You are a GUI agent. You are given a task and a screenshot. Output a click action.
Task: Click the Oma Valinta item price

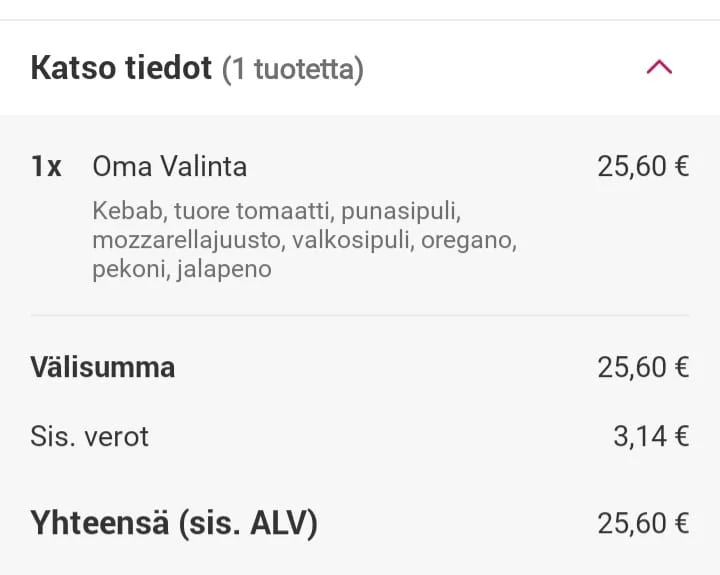642,166
